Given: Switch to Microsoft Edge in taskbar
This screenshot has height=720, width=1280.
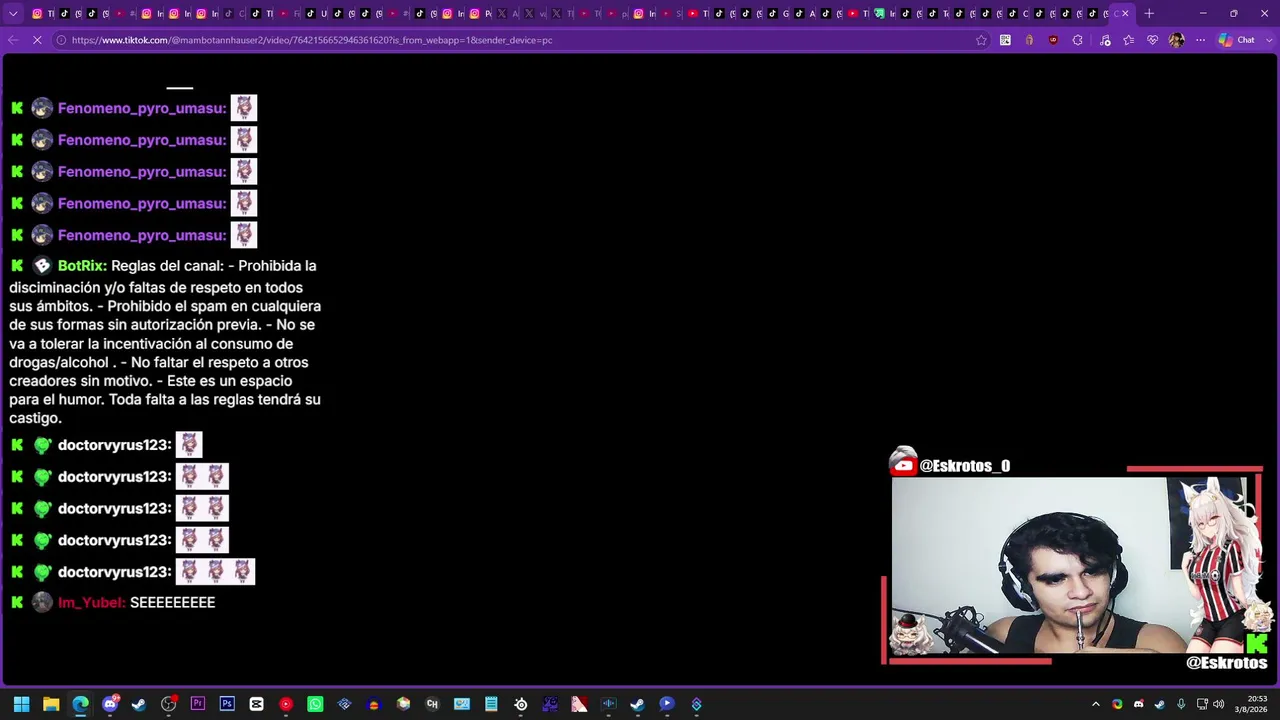Looking at the screenshot, I should (80, 704).
